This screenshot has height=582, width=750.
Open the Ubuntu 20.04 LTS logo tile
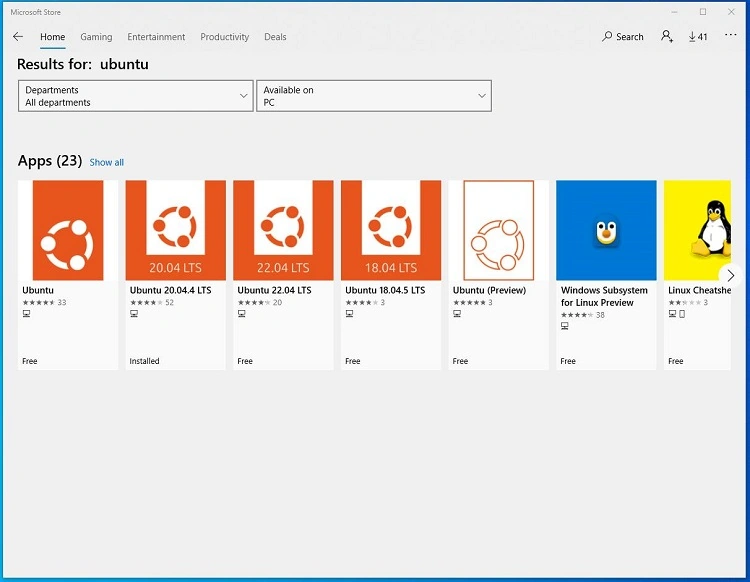tap(176, 230)
